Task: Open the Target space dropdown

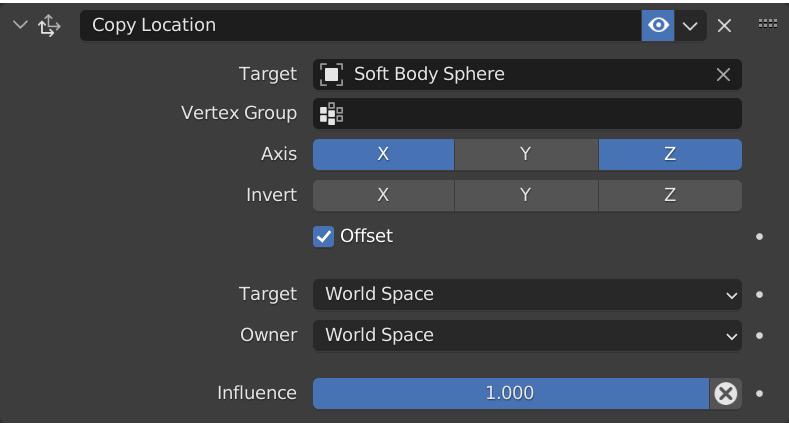Action: [527, 294]
